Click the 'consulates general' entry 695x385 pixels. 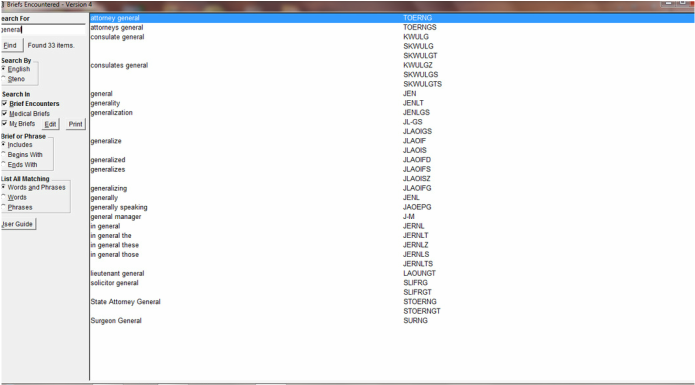coord(119,65)
